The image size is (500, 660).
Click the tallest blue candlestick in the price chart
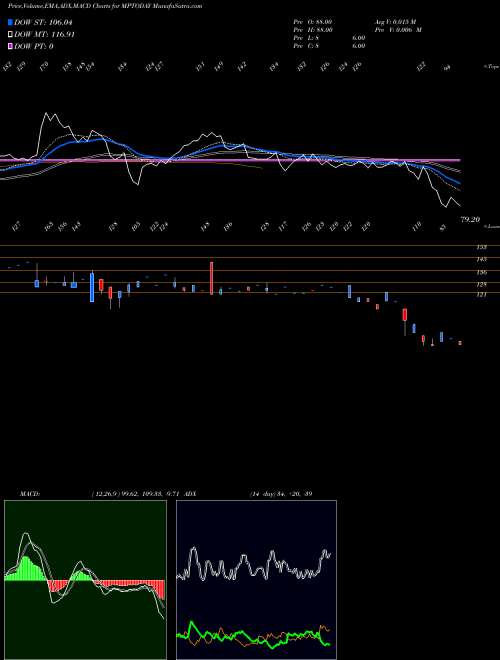(x=92, y=287)
